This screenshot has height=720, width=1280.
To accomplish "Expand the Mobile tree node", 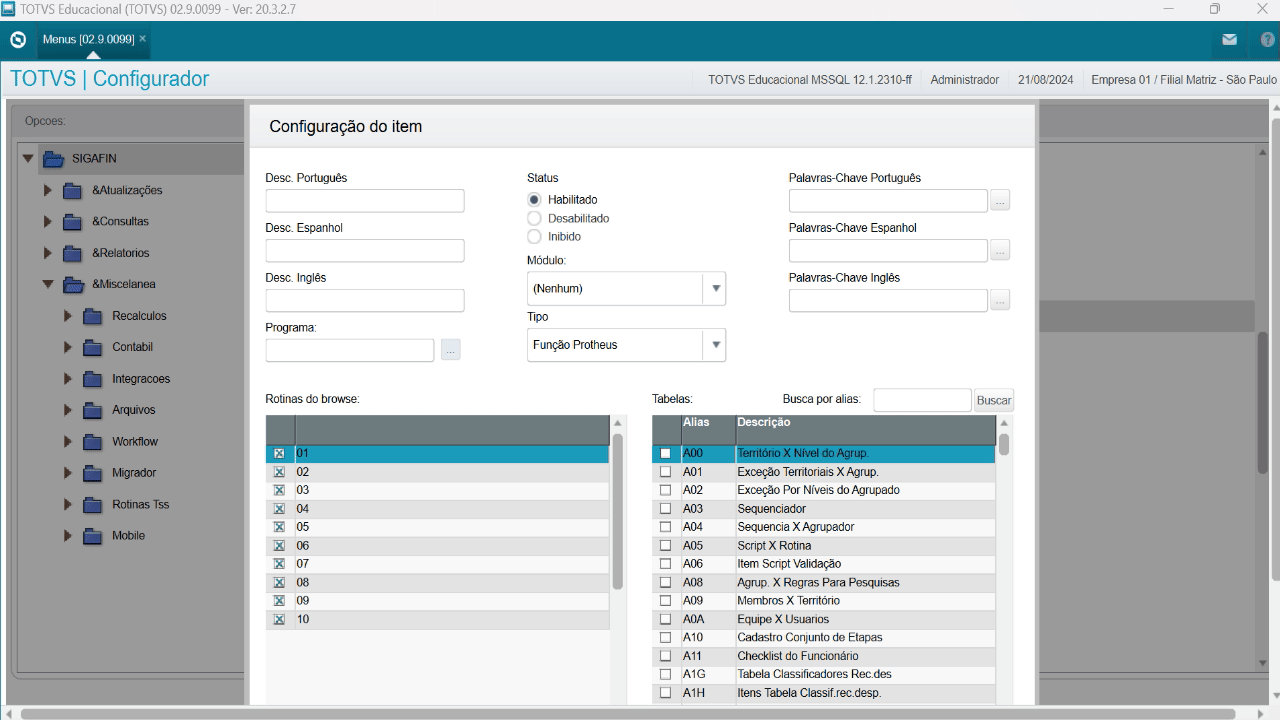I will [x=67, y=536].
